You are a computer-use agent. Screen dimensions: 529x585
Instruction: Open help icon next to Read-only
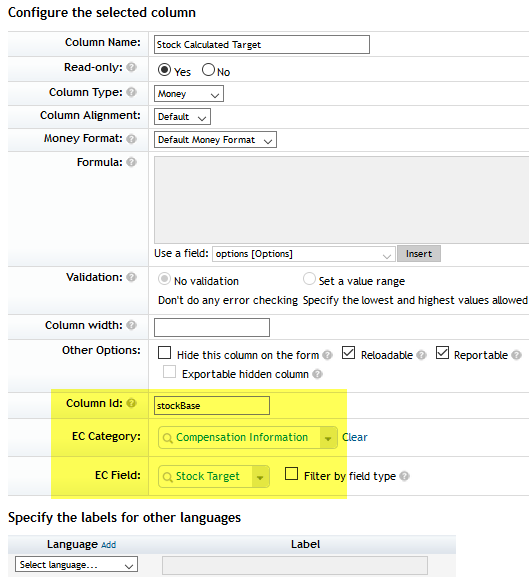point(131,67)
